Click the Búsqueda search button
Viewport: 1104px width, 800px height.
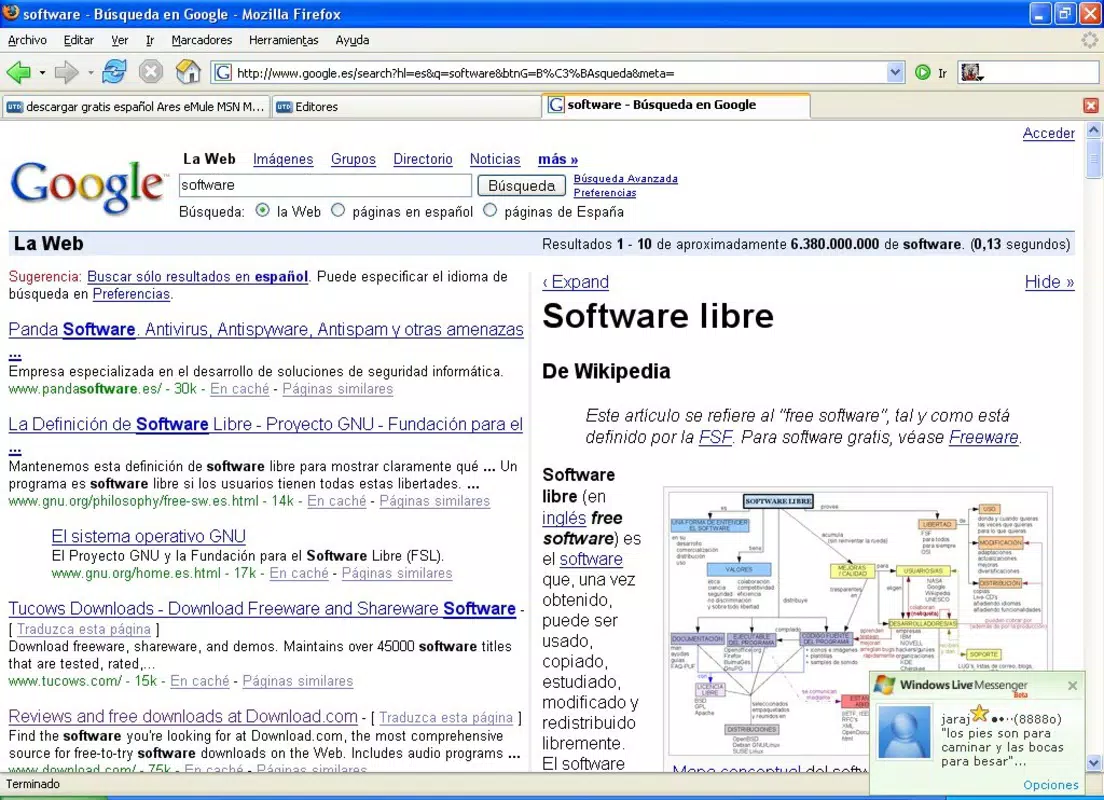522,186
